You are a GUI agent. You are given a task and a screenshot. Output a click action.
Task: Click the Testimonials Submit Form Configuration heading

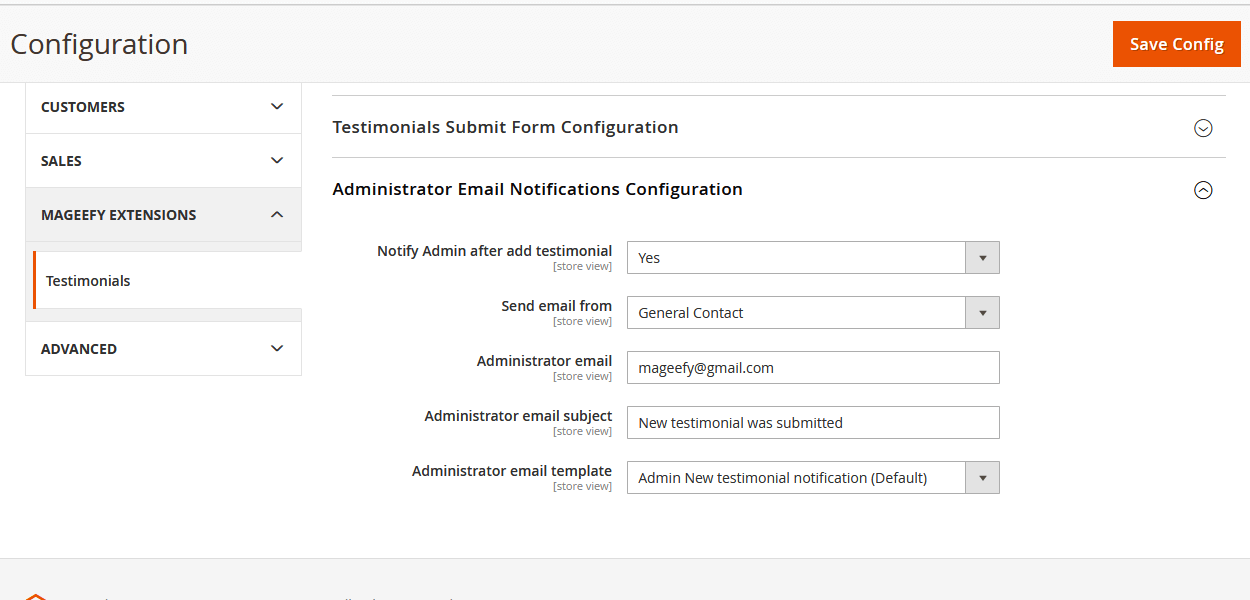pos(505,127)
